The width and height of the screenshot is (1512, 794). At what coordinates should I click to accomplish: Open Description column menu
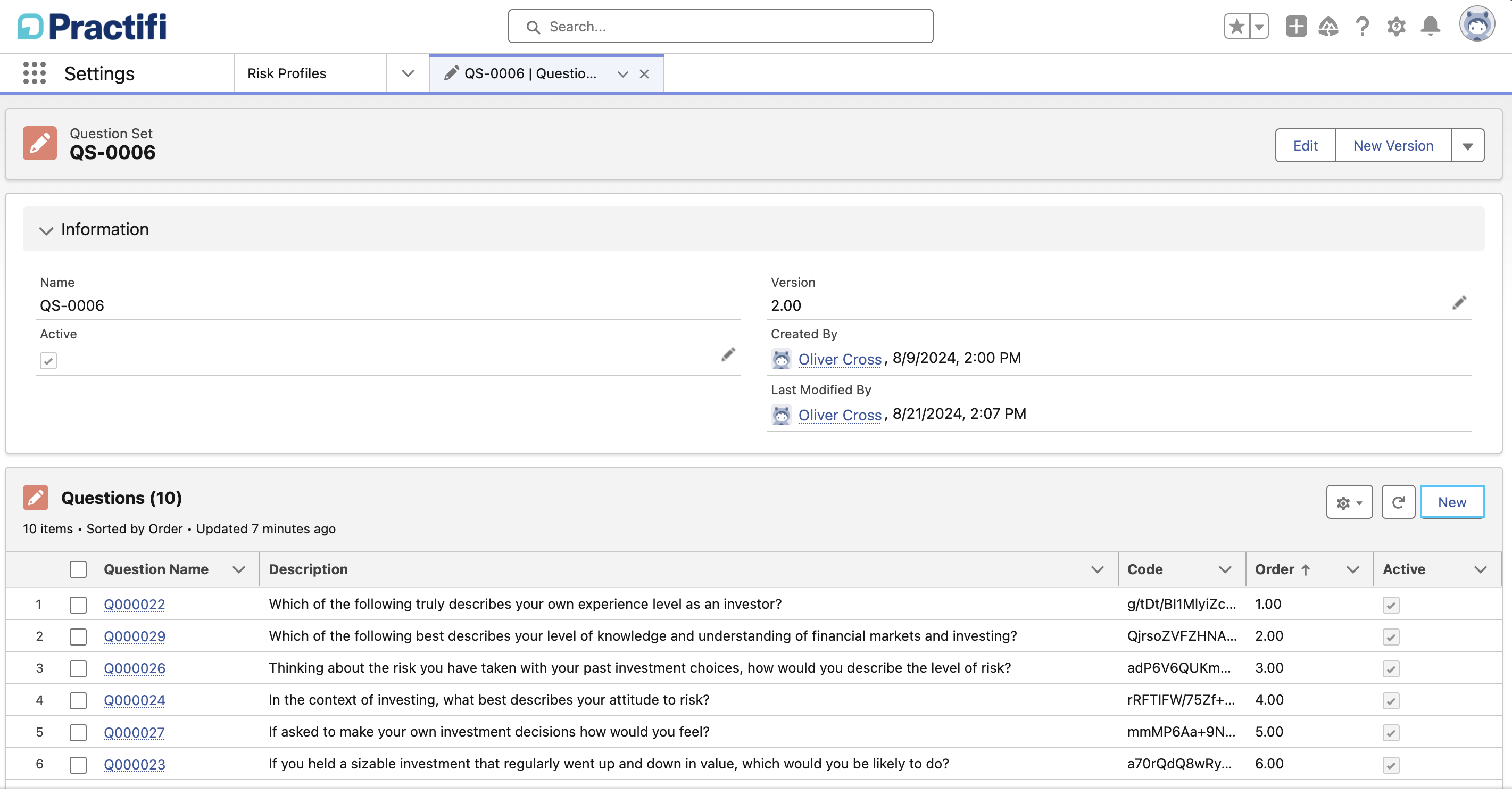1097,569
